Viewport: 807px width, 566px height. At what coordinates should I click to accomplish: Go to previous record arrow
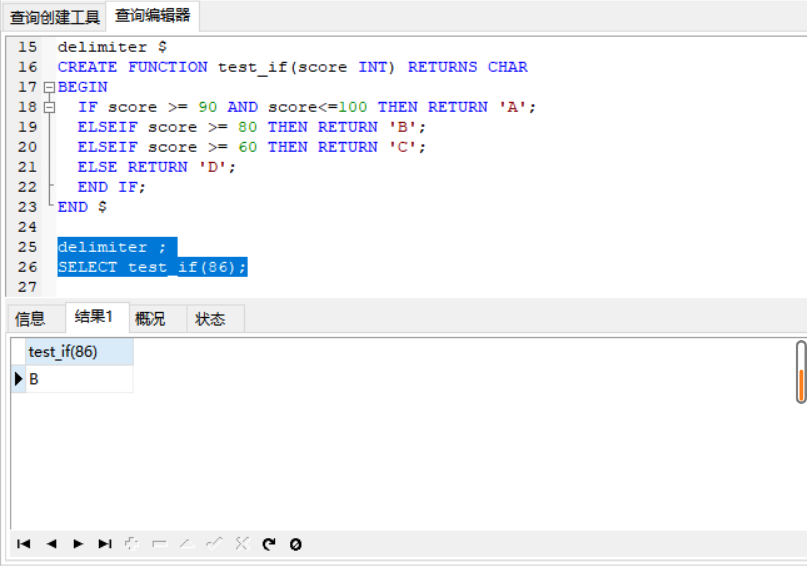pyautogui.click(x=51, y=544)
